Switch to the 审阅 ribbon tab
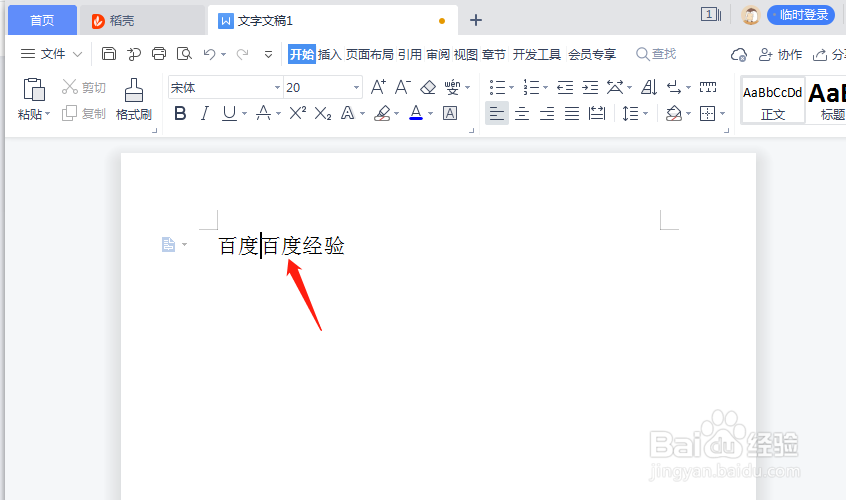The height and width of the screenshot is (500, 846). tap(438, 54)
